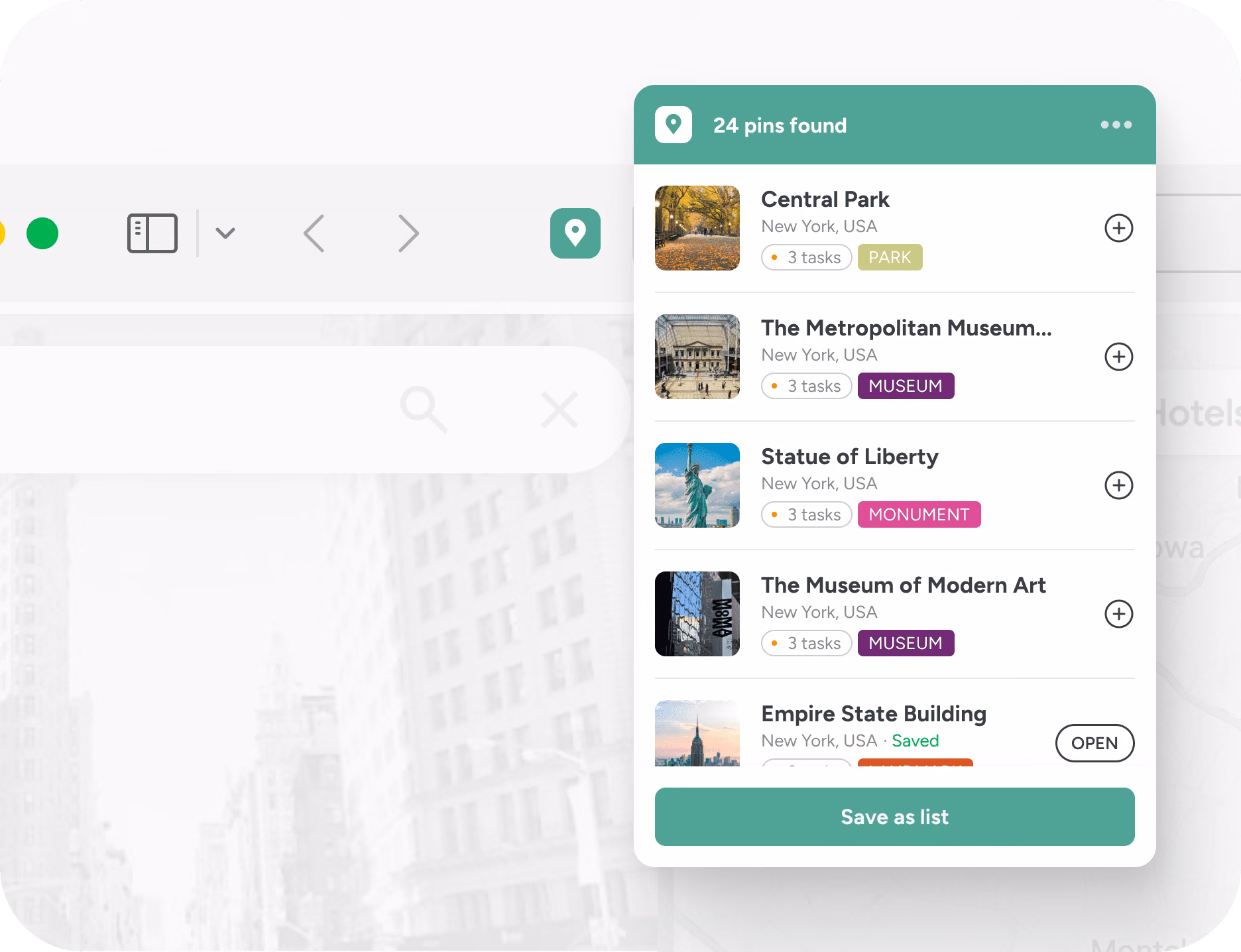Image resolution: width=1241 pixels, height=952 pixels.
Task: Go forward with the right arrow
Action: 408,233
